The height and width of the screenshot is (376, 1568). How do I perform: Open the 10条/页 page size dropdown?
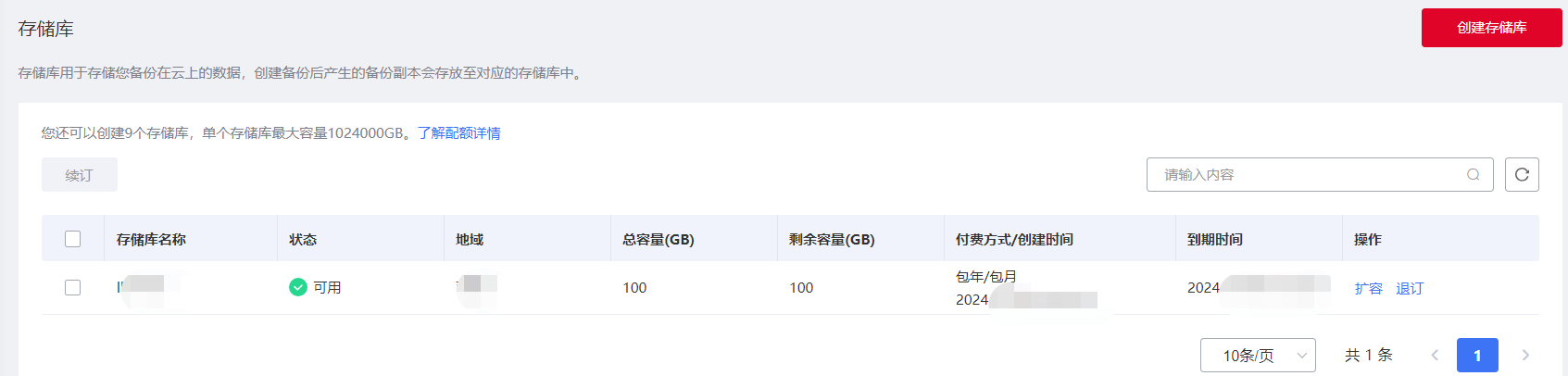pyautogui.click(x=1258, y=356)
